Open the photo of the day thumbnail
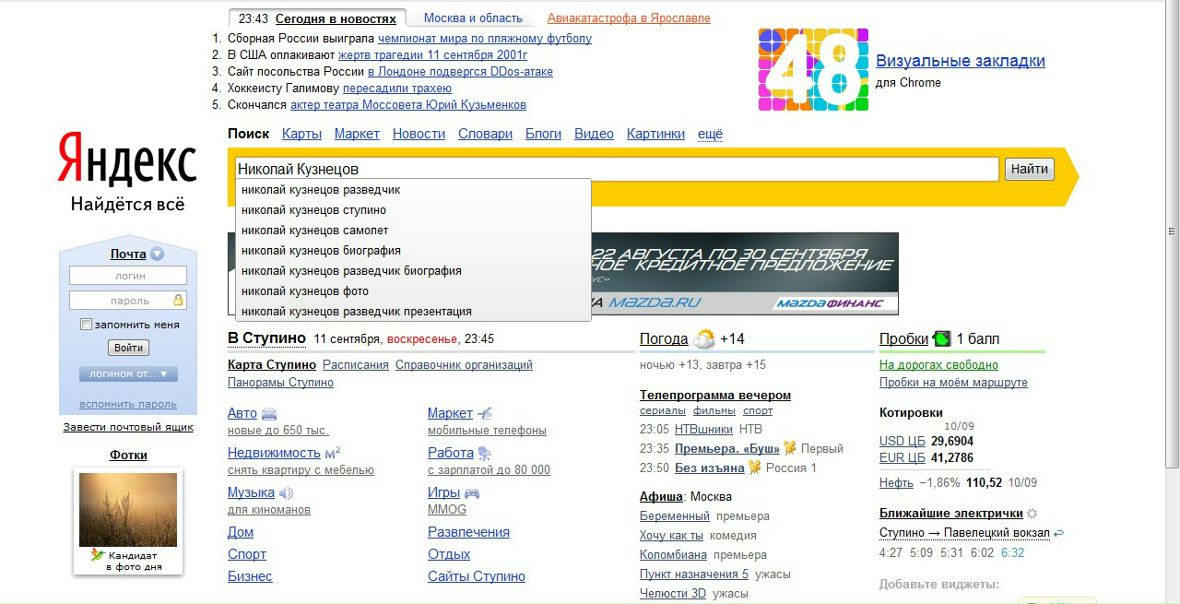The width and height of the screenshot is (1180, 604). (127, 510)
